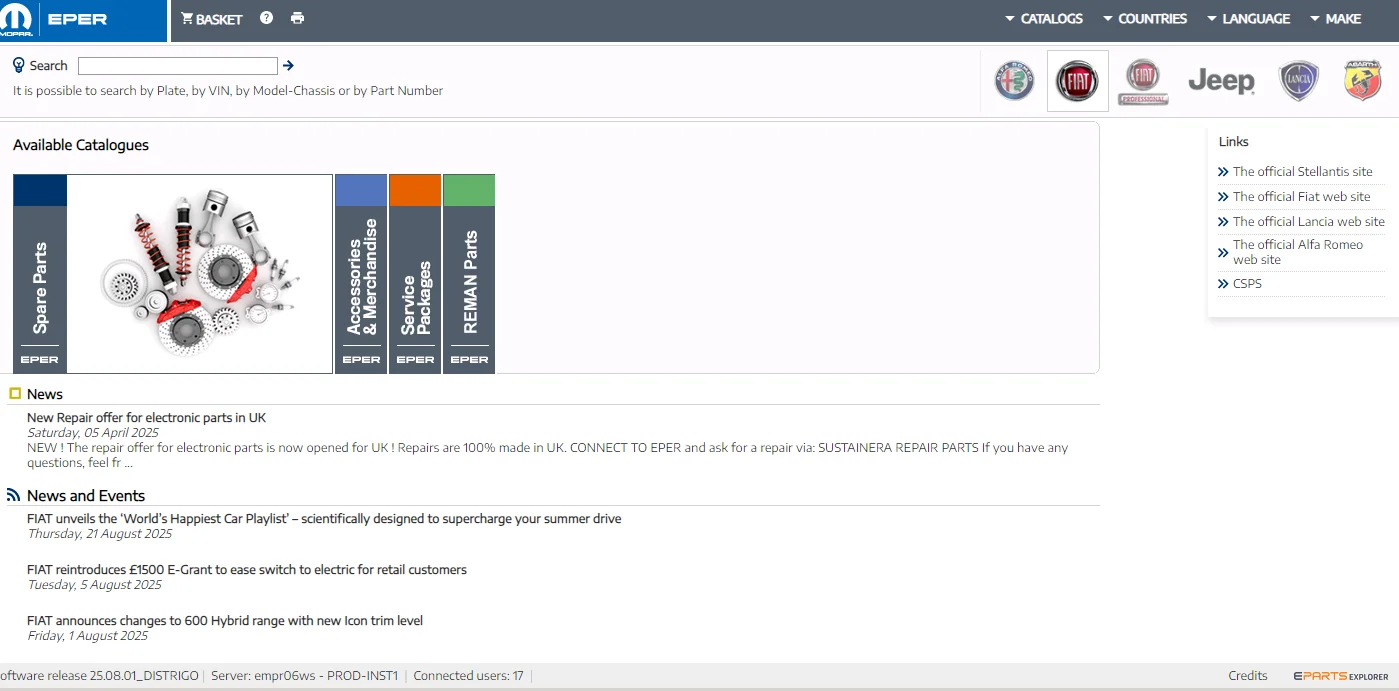Open the Accessories & Merchandise catalogue
This screenshot has height=691, width=1399.
(361, 274)
